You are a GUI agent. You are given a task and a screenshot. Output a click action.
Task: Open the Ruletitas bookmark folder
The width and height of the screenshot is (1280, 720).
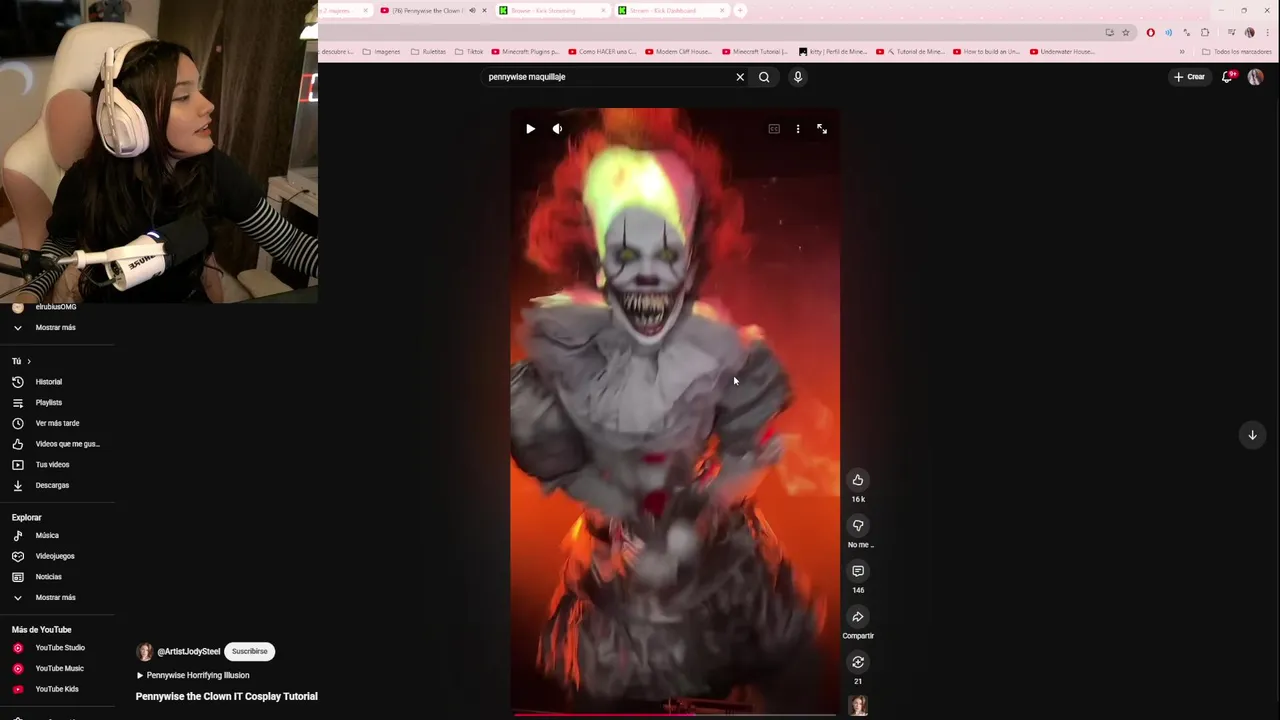pos(429,52)
